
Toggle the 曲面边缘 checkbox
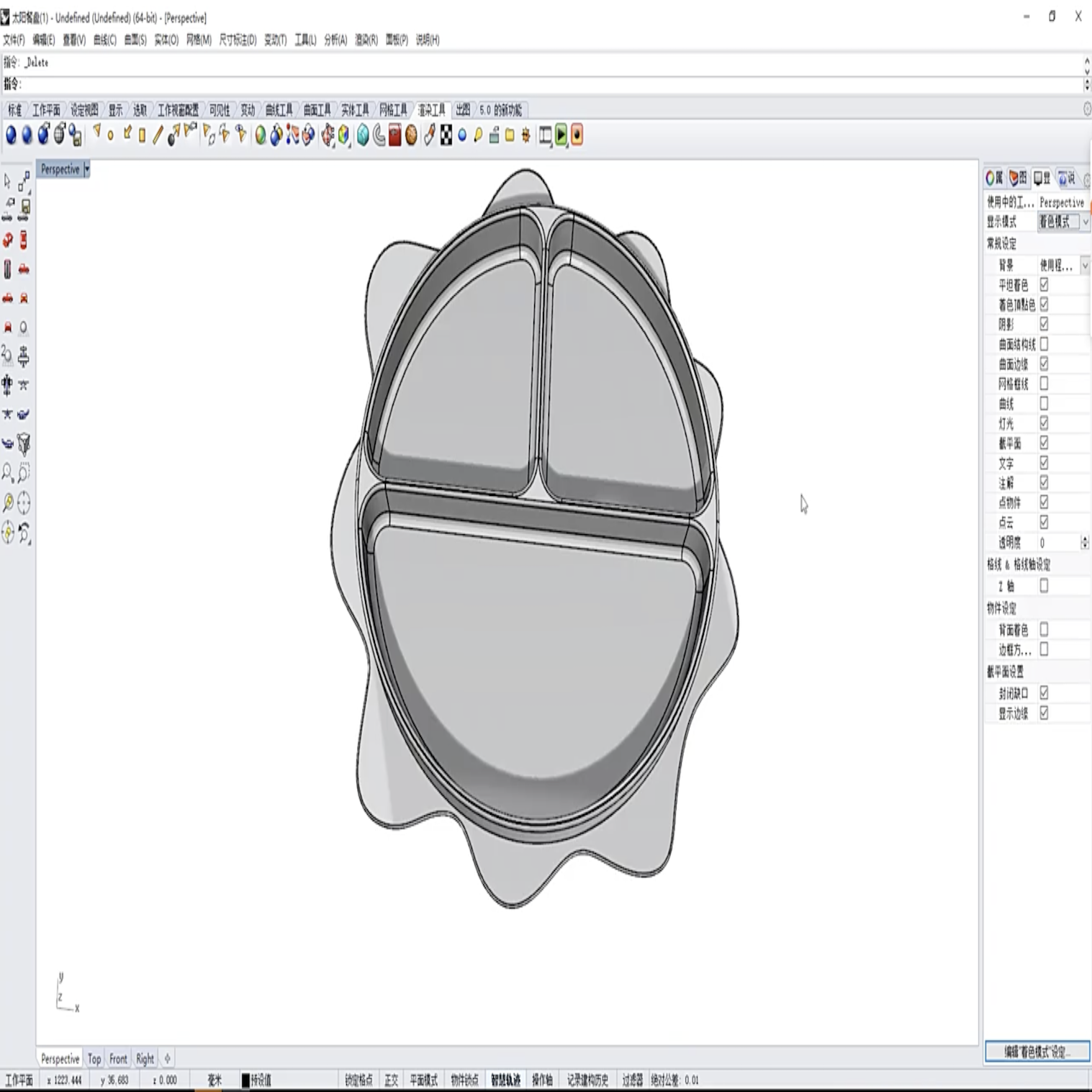pos(1044,364)
